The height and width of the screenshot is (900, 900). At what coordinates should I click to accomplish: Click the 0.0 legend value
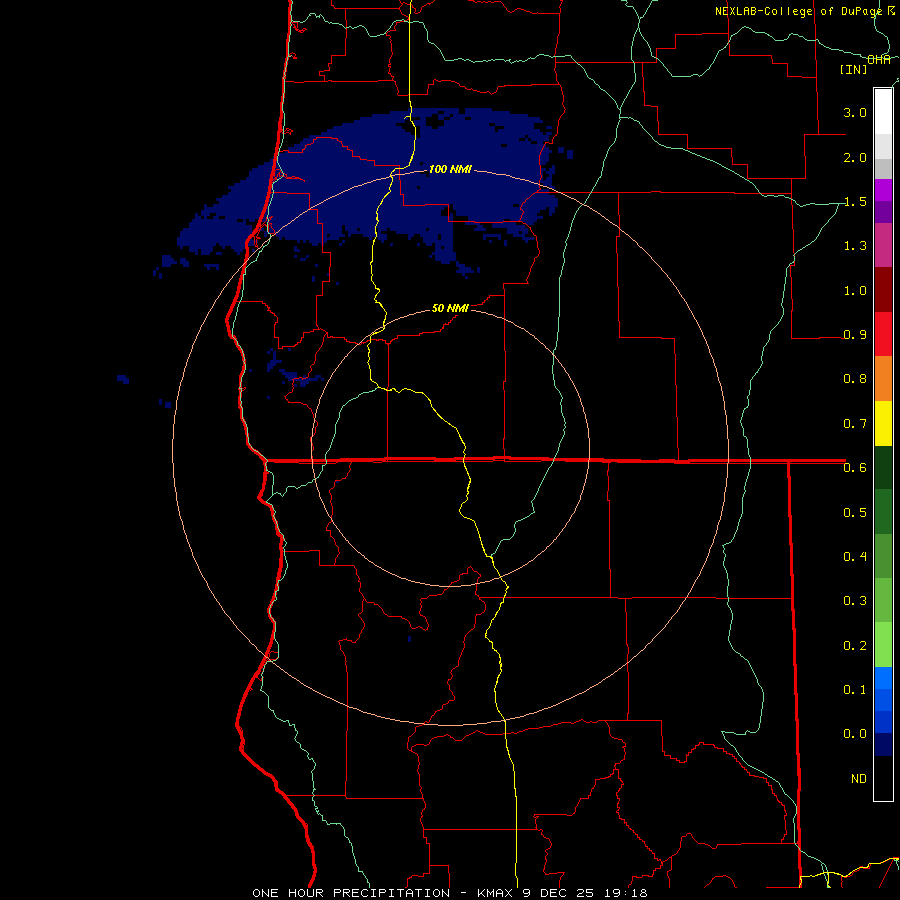pos(855,734)
